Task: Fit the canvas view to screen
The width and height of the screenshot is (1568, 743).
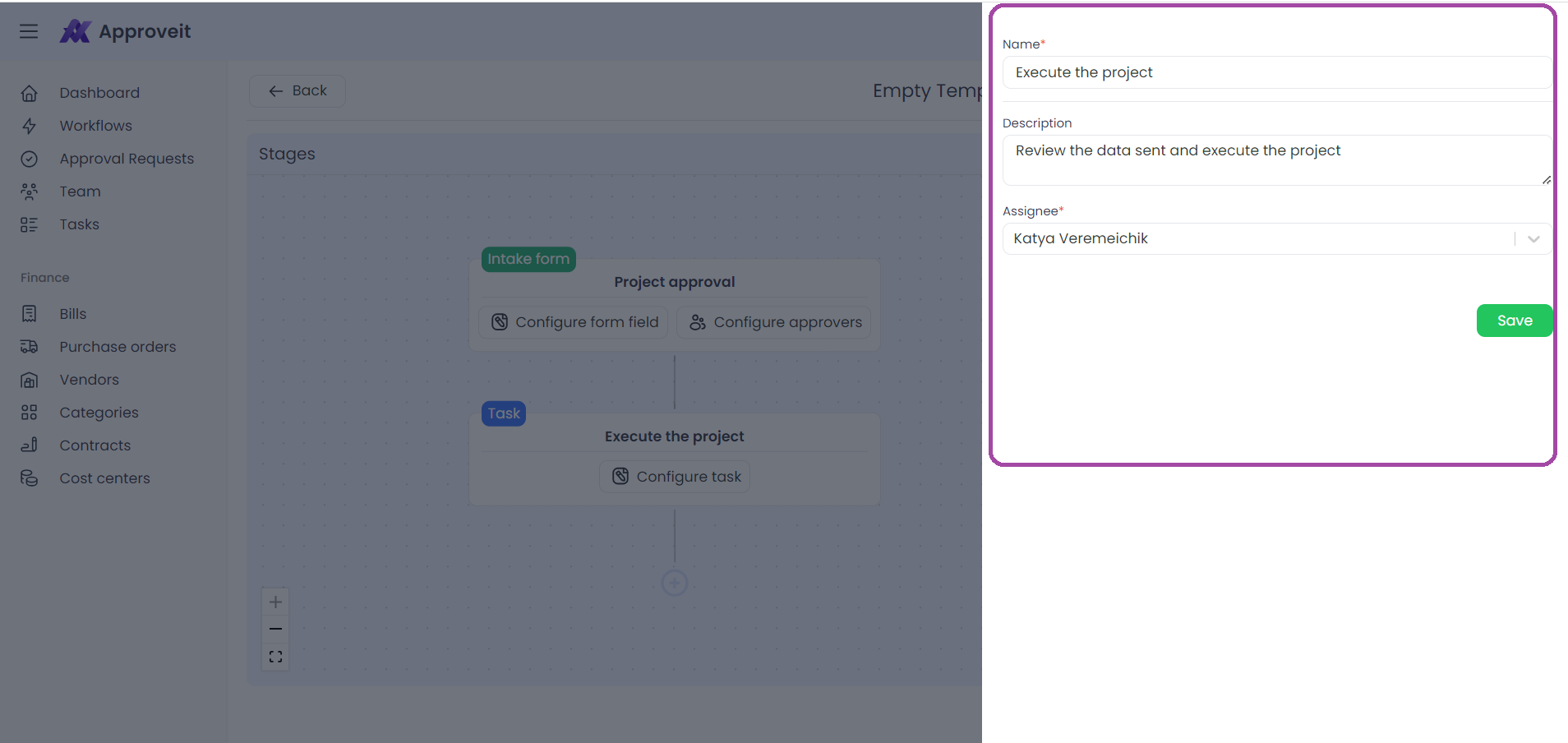Action: tap(275, 657)
